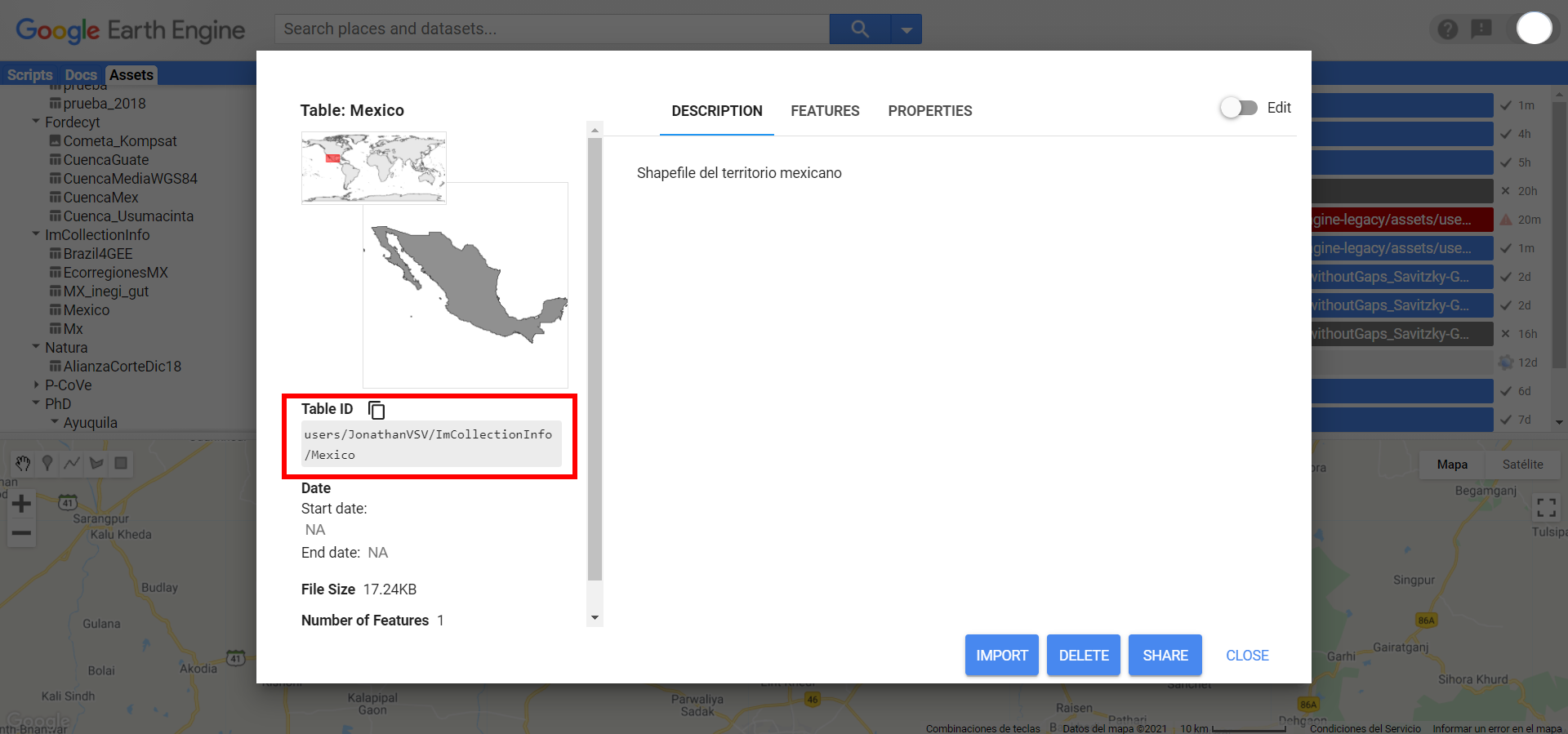The height and width of the screenshot is (734, 1568).
Task: Select the Cuenca_Usumacinta asset
Action: tap(128, 216)
